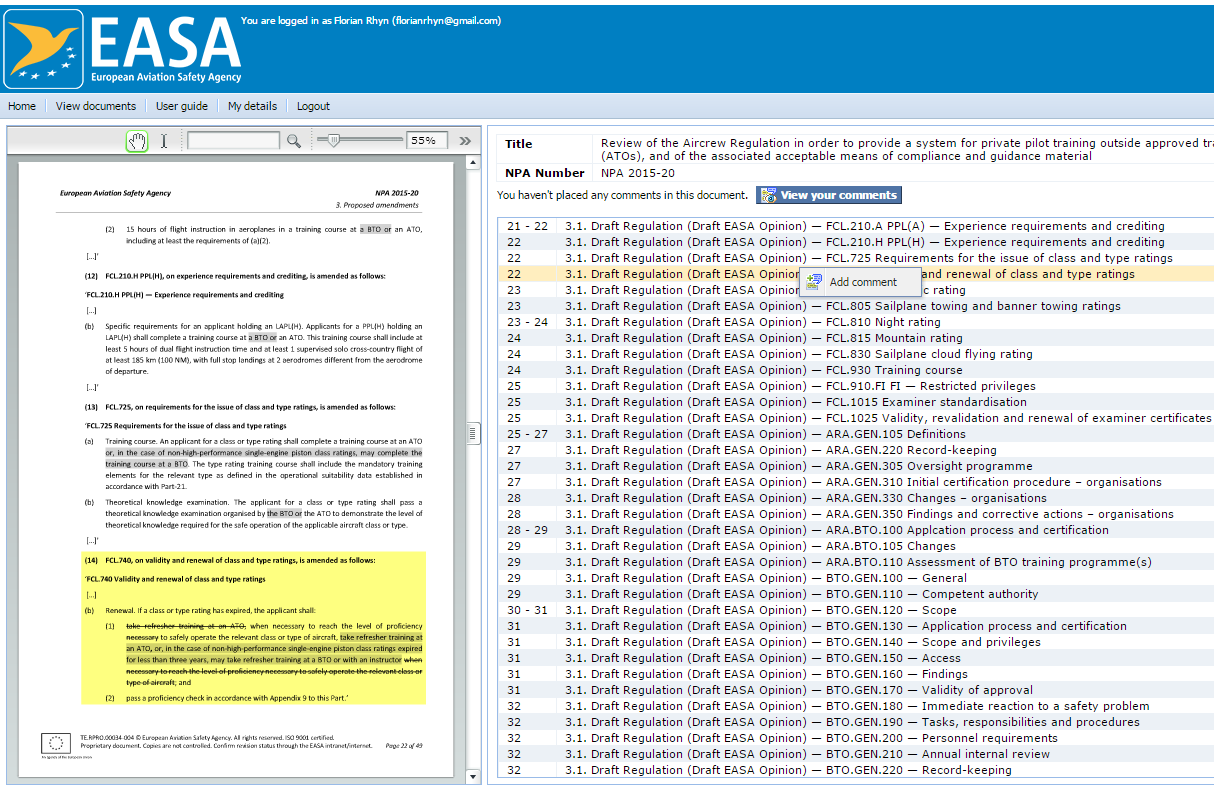Focus the document search text box
Viewport: 1214px width, 789px height.
[x=234, y=141]
